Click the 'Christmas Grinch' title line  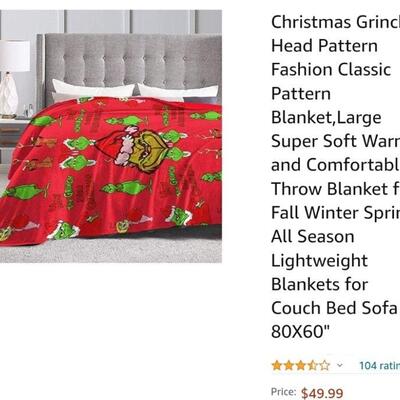(x=335, y=23)
